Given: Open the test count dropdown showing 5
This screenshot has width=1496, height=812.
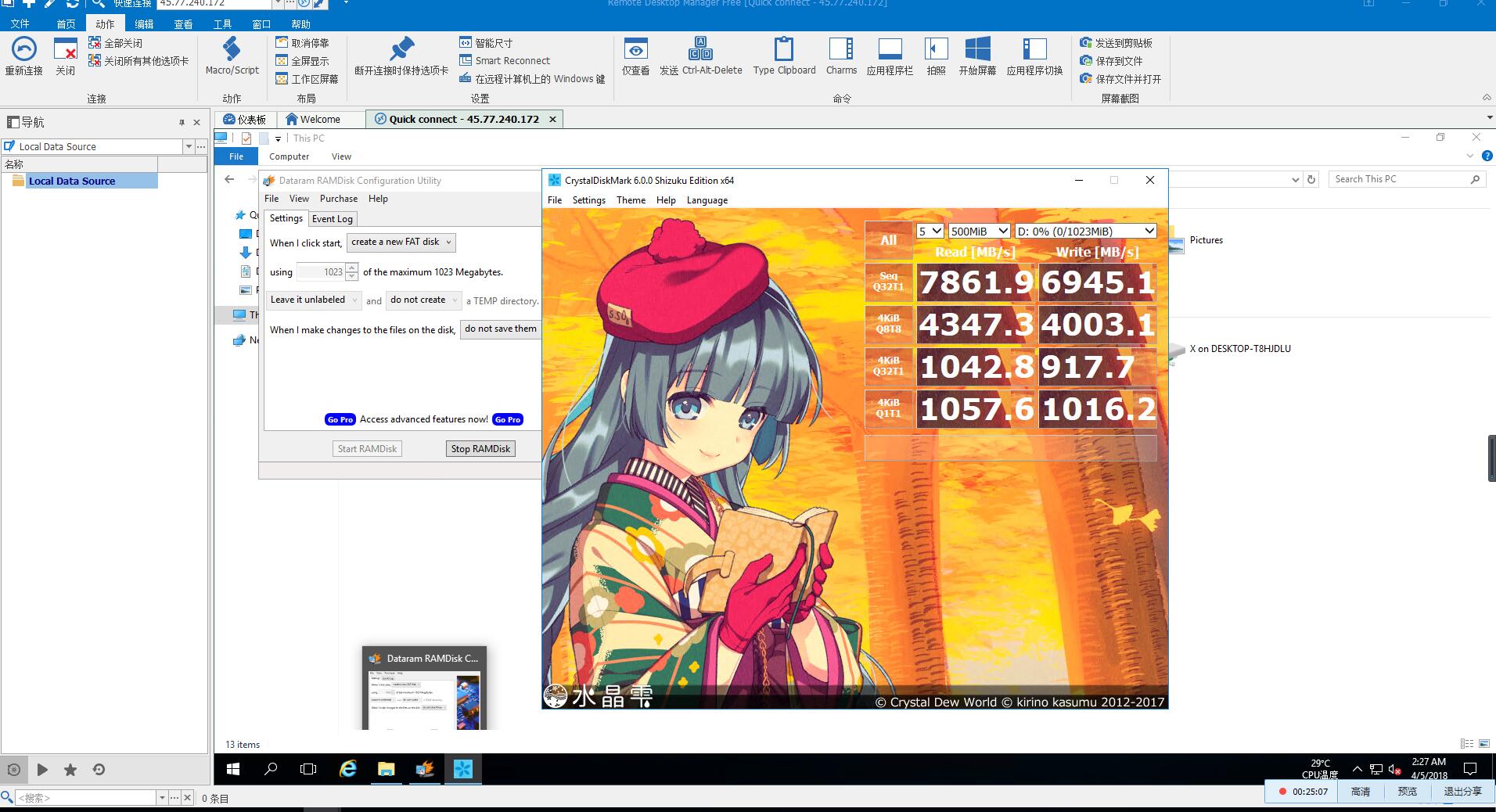Looking at the screenshot, I should coord(930,232).
